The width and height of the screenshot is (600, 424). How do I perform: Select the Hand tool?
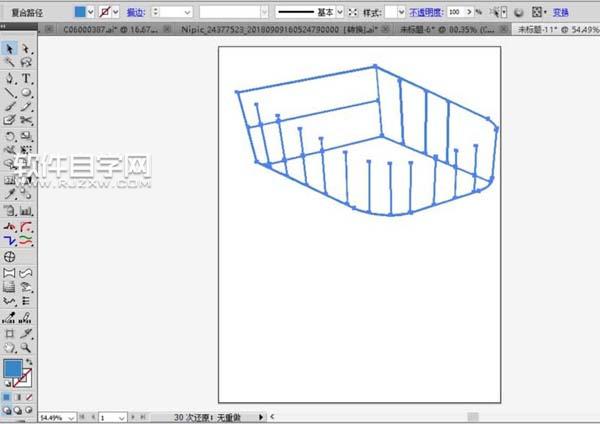pos(9,348)
